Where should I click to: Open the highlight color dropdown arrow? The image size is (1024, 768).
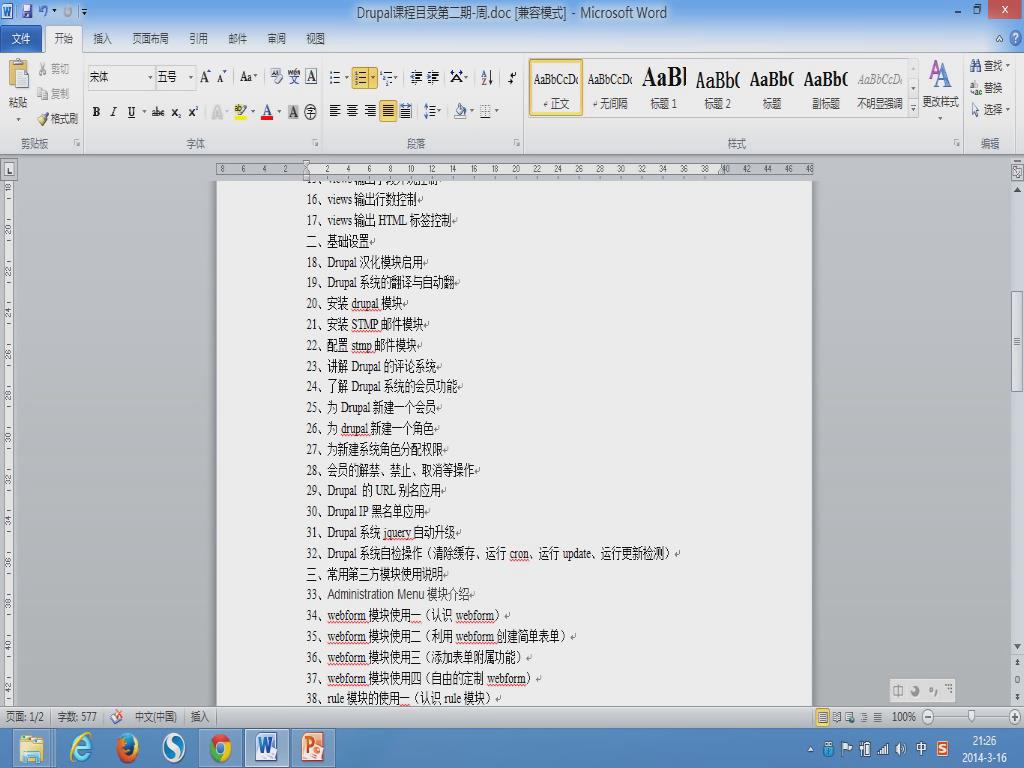click(x=253, y=112)
